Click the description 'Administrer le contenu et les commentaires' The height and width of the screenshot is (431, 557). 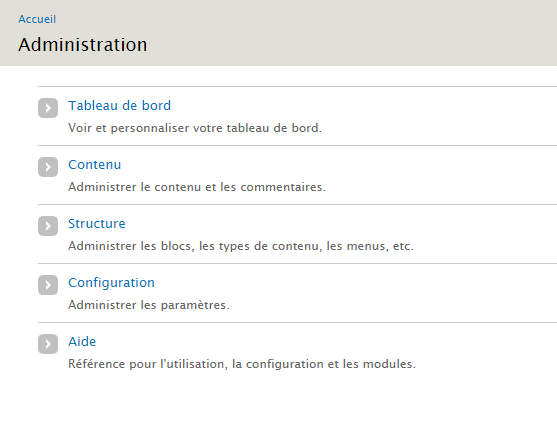pos(197,187)
